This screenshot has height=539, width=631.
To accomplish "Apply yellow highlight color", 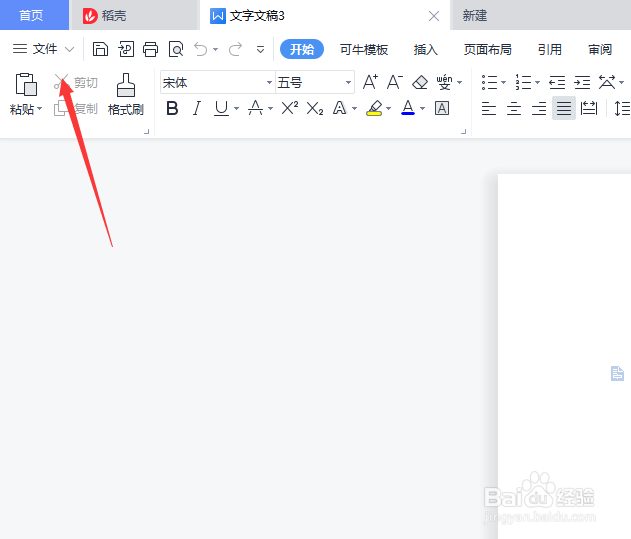I will click(374, 108).
